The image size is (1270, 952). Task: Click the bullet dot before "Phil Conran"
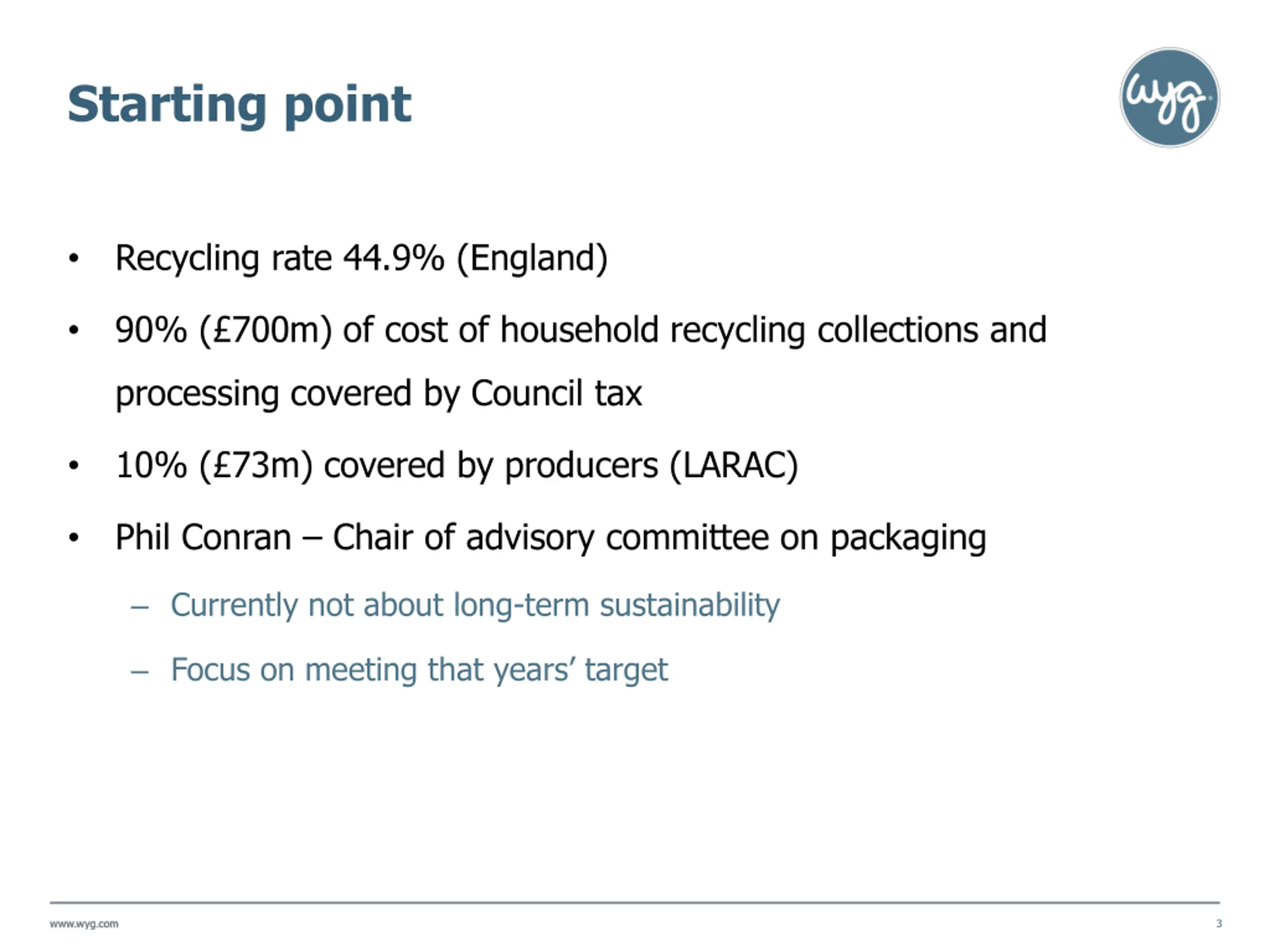tap(73, 537)
